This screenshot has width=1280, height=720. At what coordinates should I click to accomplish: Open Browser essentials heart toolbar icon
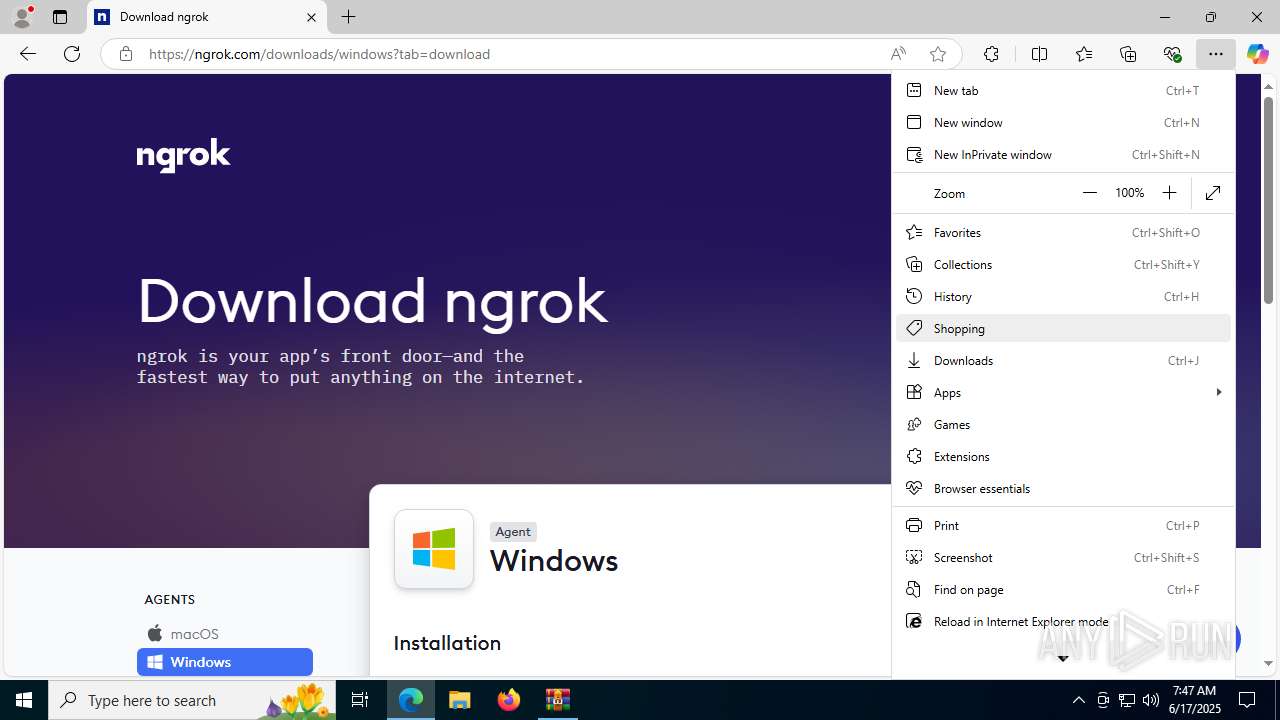[x=1172, y=54]
